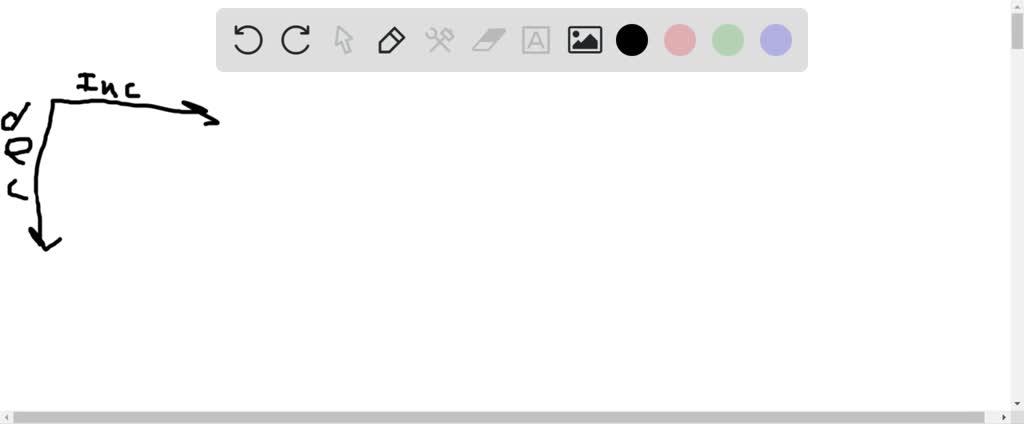Click the undo arrow icon
The width and height of the screenshot is (1024, 424).
click(248, 40)
